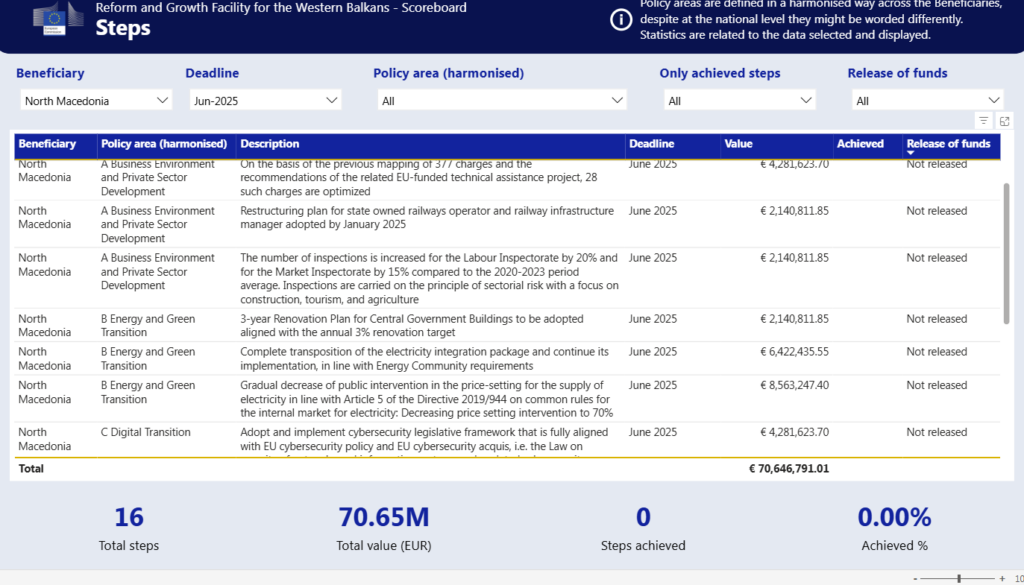Select the cybersecurity legislative framework description
Viewport: 1024px width, 585px height.
tap(424, 439)
